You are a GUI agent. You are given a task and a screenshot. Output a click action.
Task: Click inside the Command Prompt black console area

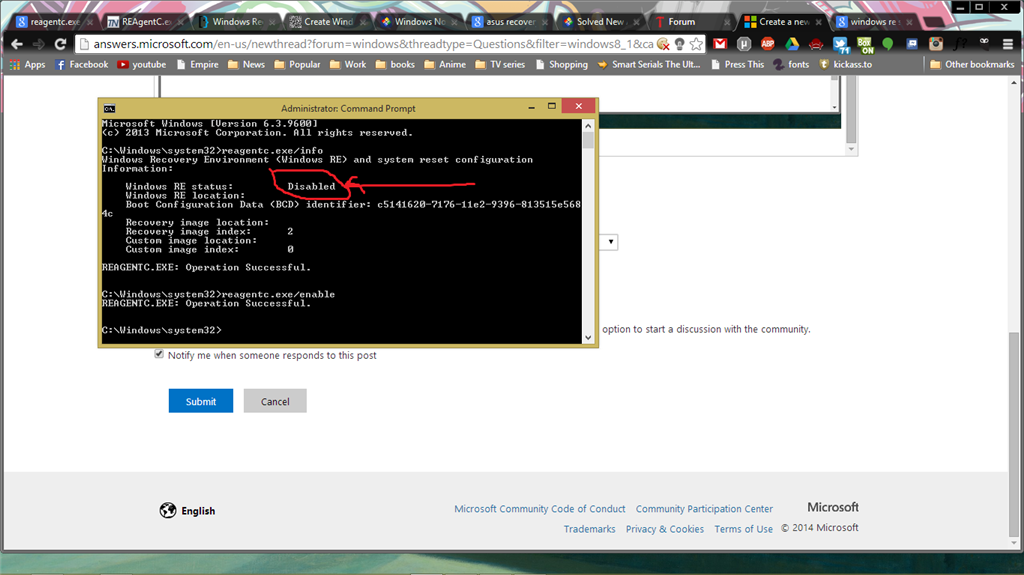pyautogui.click(x=341, y=231)
